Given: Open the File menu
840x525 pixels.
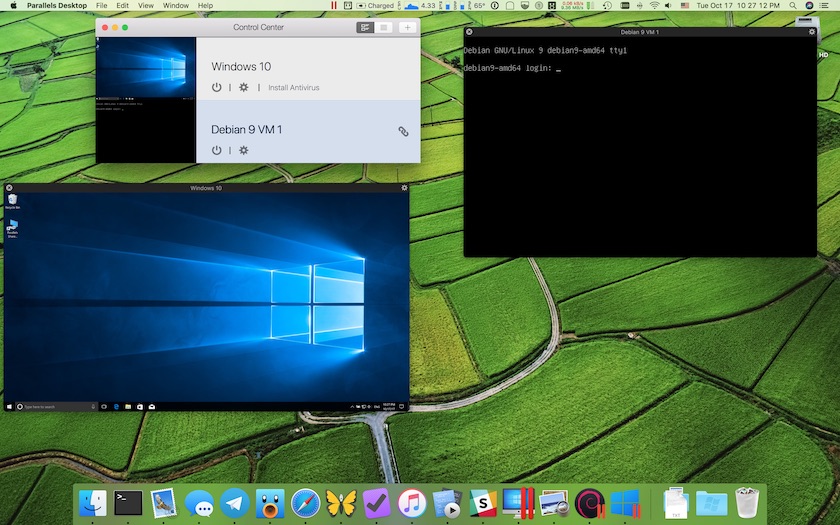Looking at the screenshot, I should tap(101, 5).
